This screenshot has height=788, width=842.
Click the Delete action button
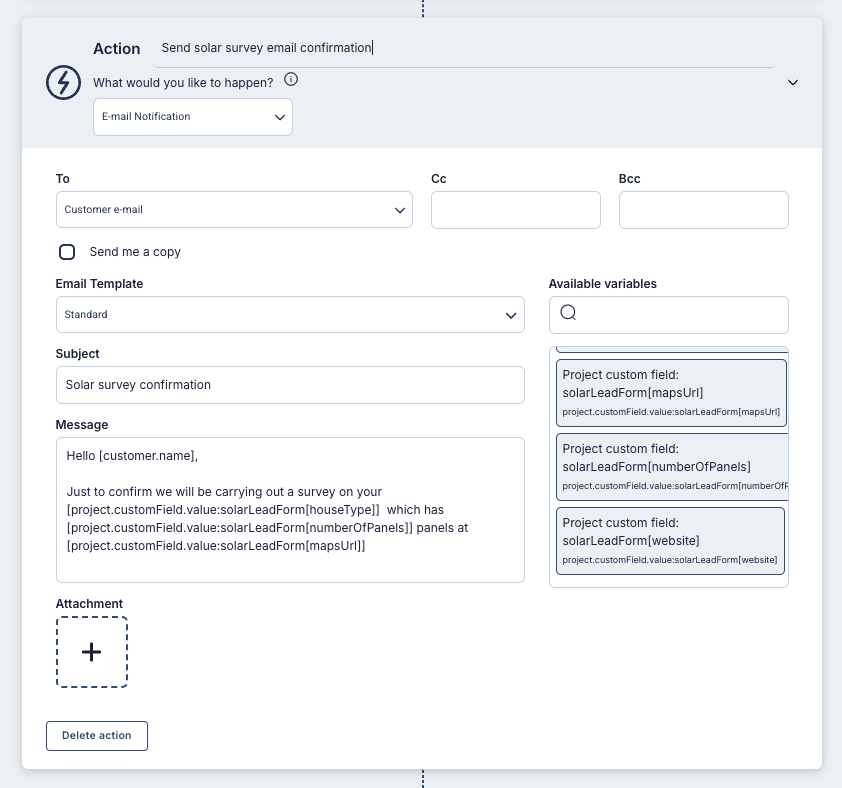click(x=97, y=736)
